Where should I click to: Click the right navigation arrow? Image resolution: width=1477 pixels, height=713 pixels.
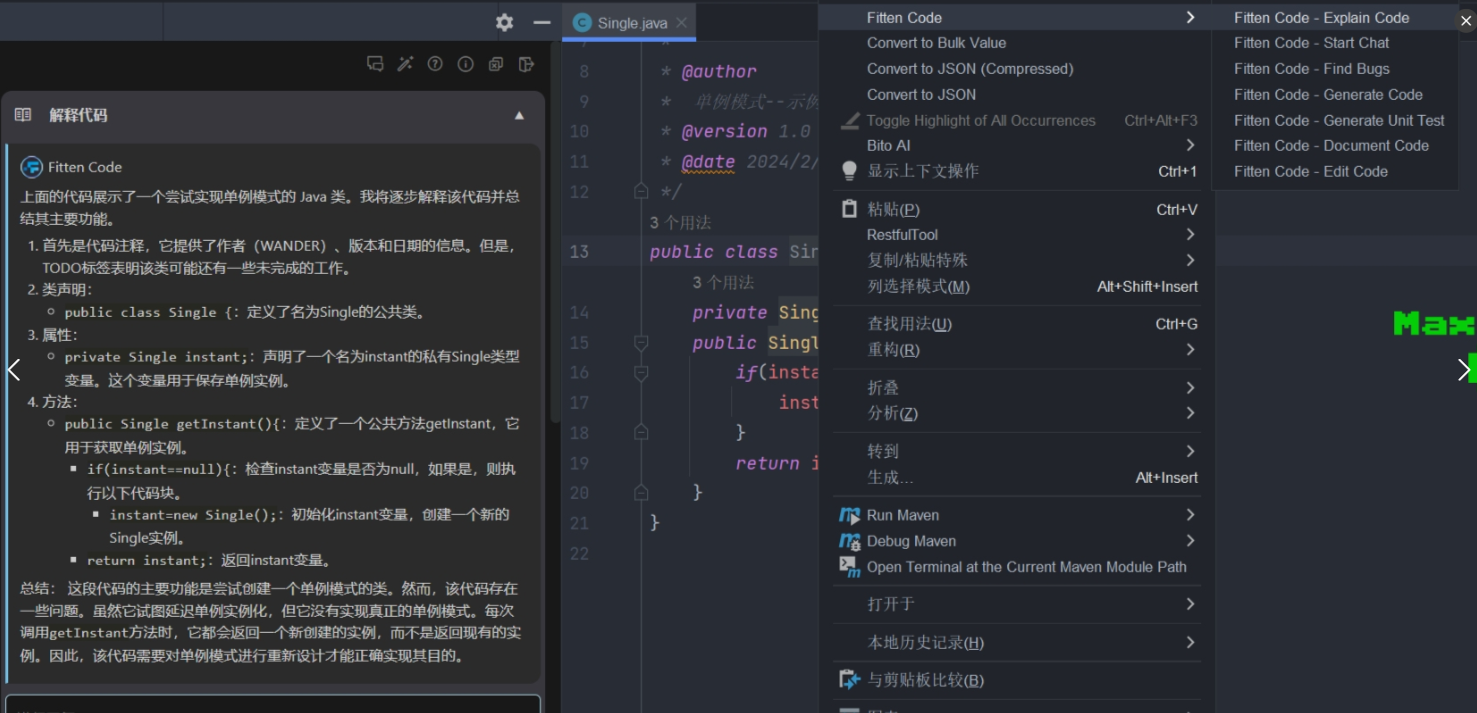pos(1465,369)
